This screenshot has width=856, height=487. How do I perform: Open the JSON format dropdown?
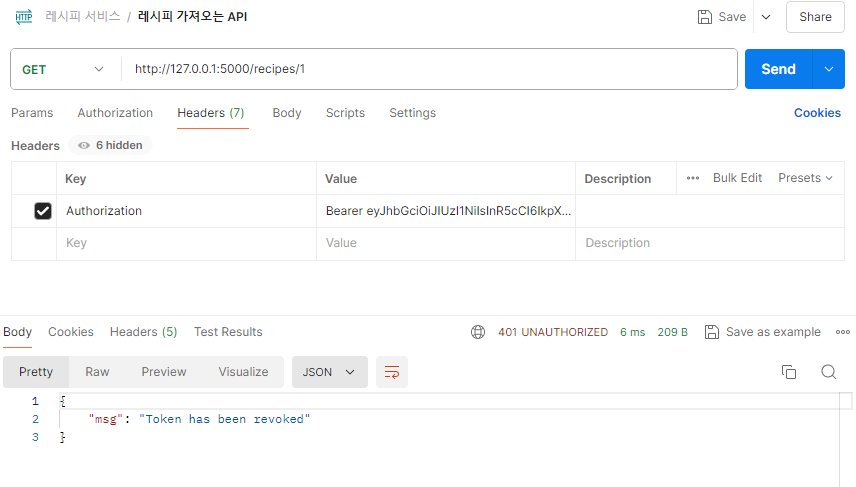click(x=330, y=372)
